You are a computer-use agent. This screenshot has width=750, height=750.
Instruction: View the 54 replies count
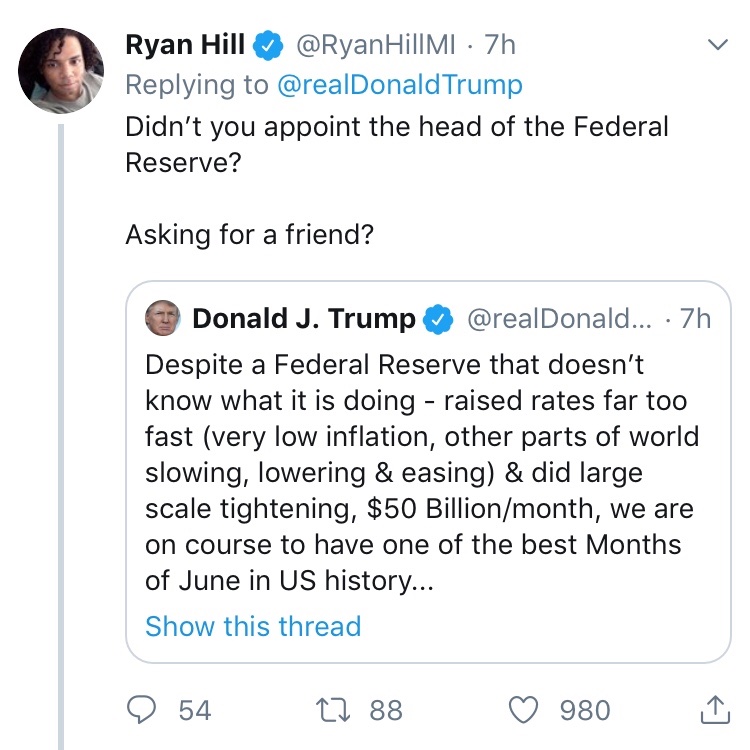[195, 710]
